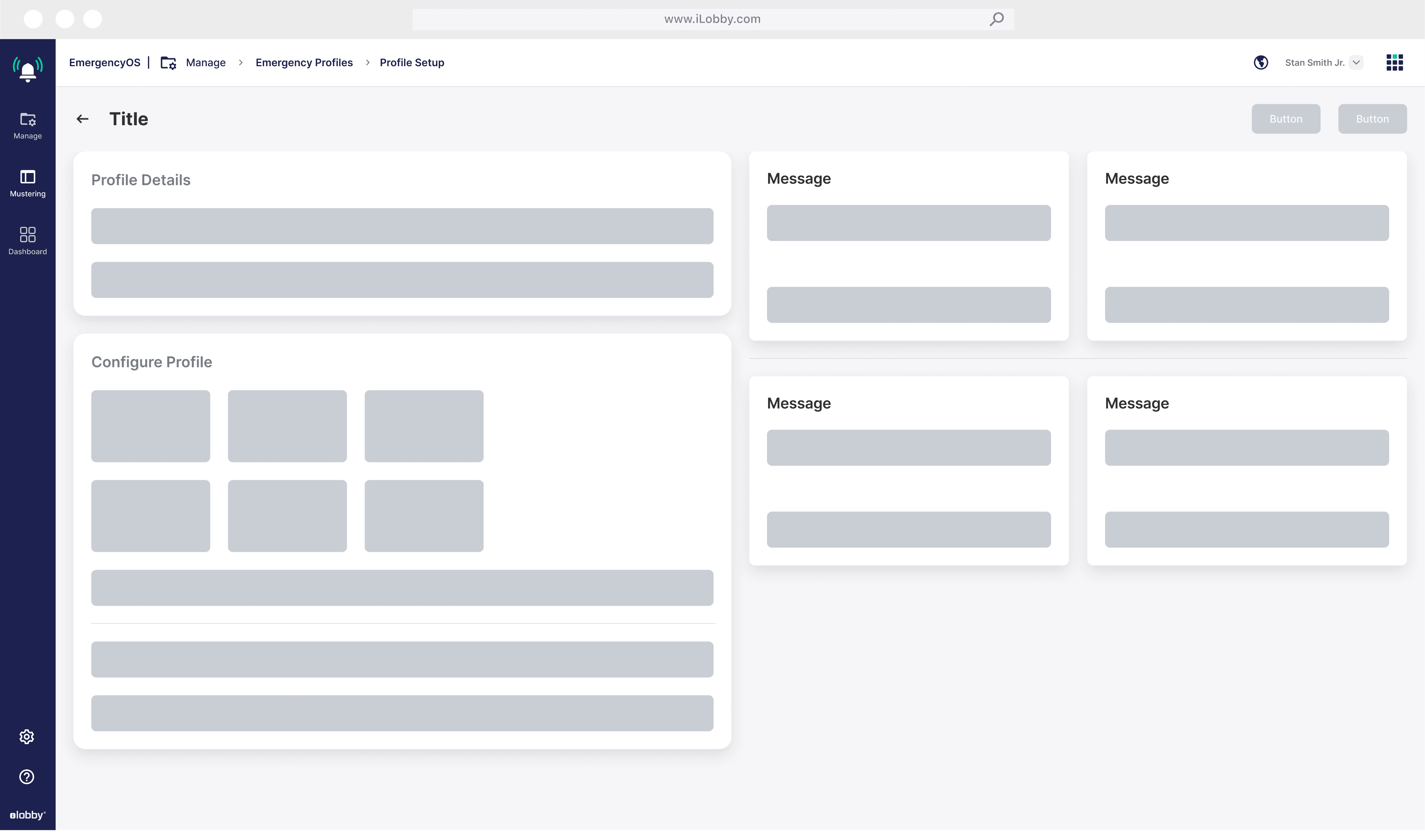The image size is (1425, 840).
Task: Click the Configure Profile heading
Action: pos(152,362)
